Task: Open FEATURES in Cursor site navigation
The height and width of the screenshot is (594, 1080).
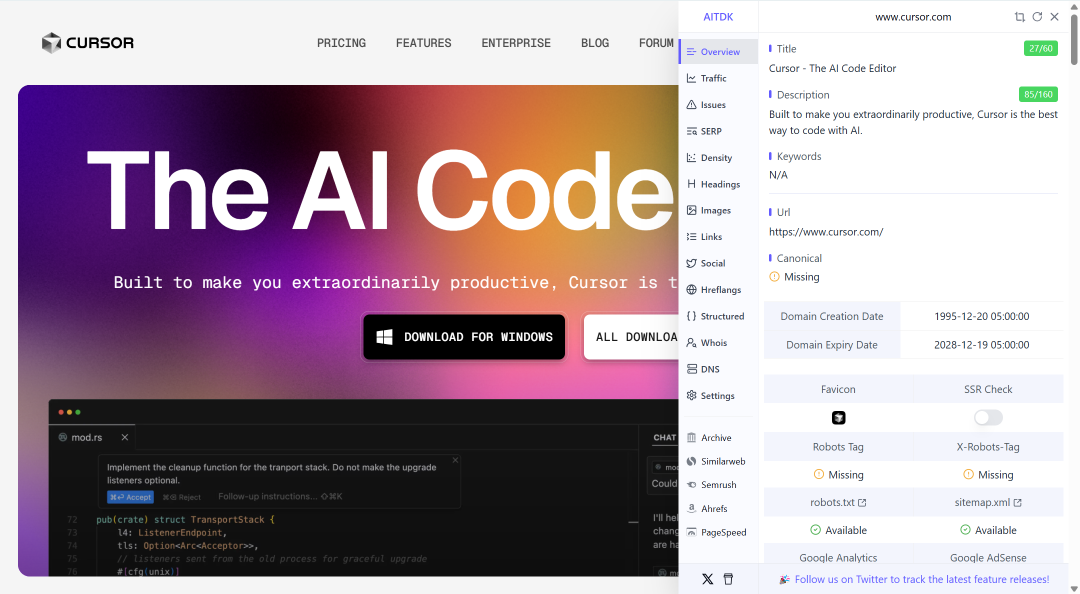Action: 424,43
